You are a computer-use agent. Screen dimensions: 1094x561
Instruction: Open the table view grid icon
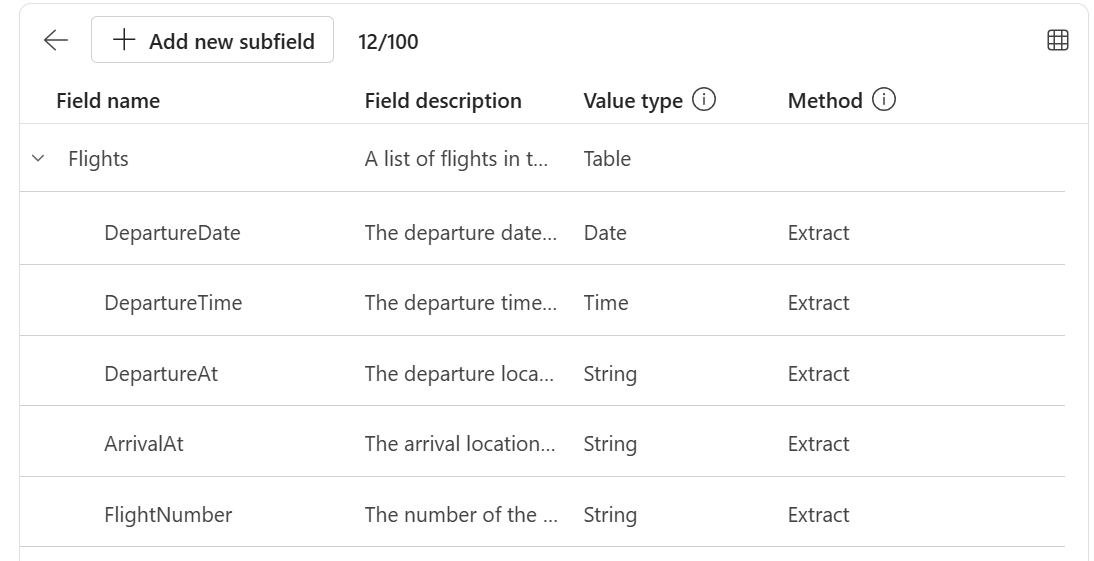[1058, 40]
